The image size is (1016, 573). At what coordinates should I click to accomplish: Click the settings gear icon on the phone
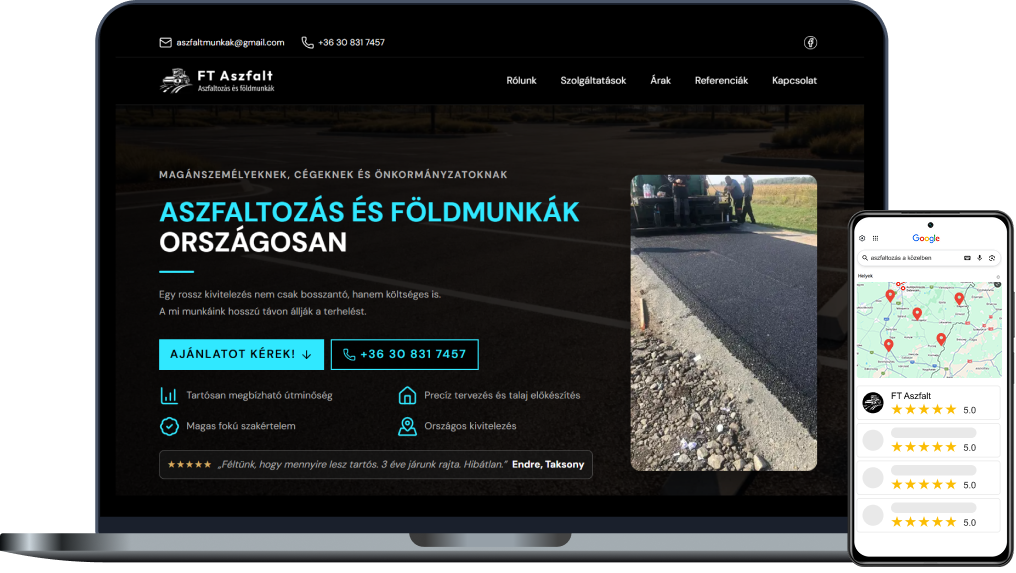click(862, 238)
